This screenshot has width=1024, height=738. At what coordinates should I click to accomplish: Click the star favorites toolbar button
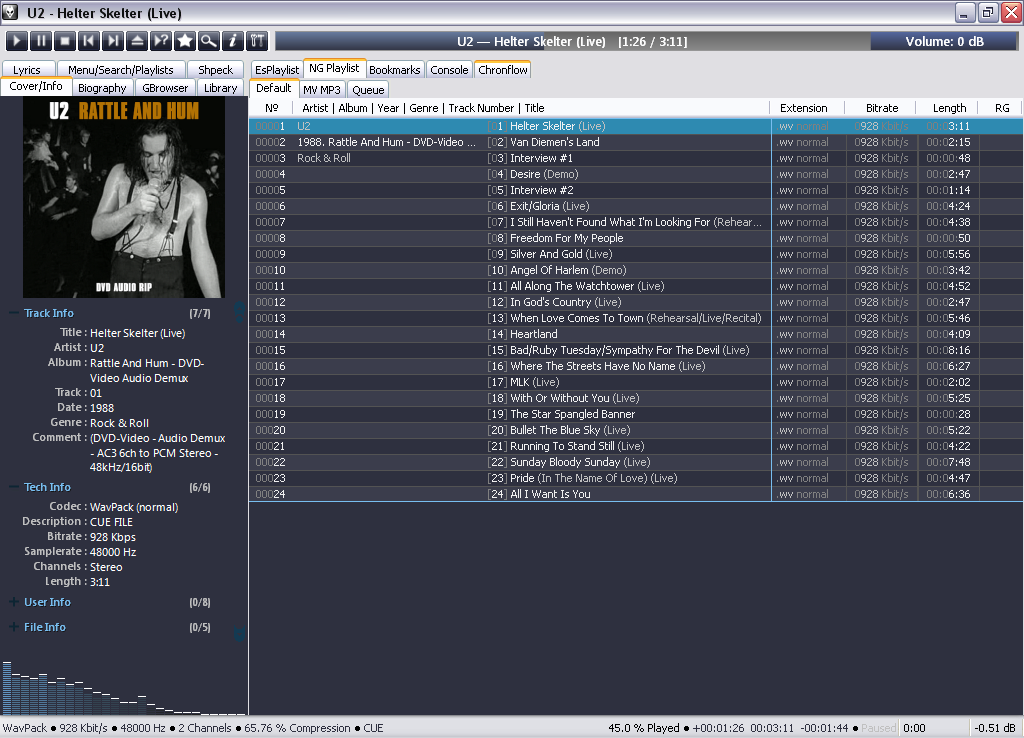point(185,41)
